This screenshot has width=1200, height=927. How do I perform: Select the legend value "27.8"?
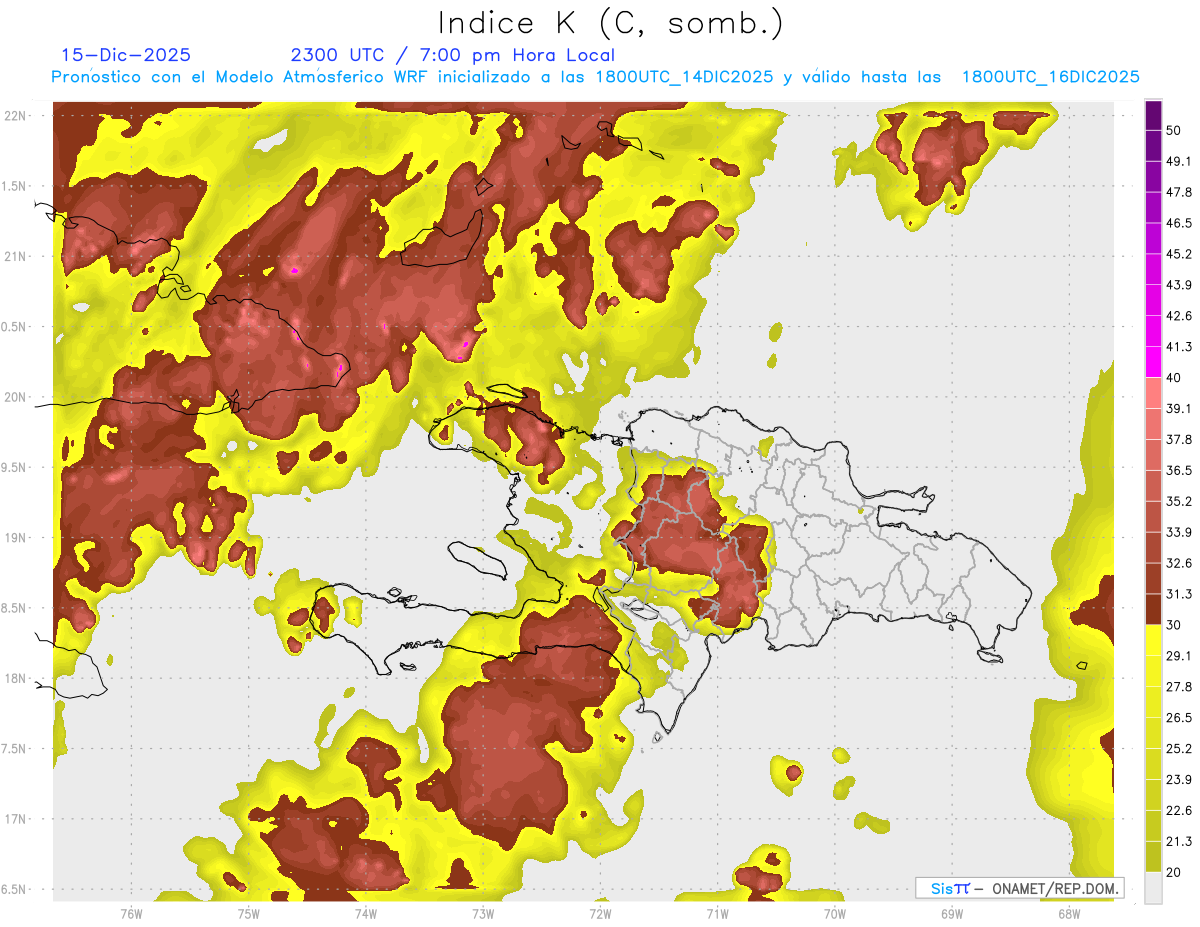coord(1180,686)
